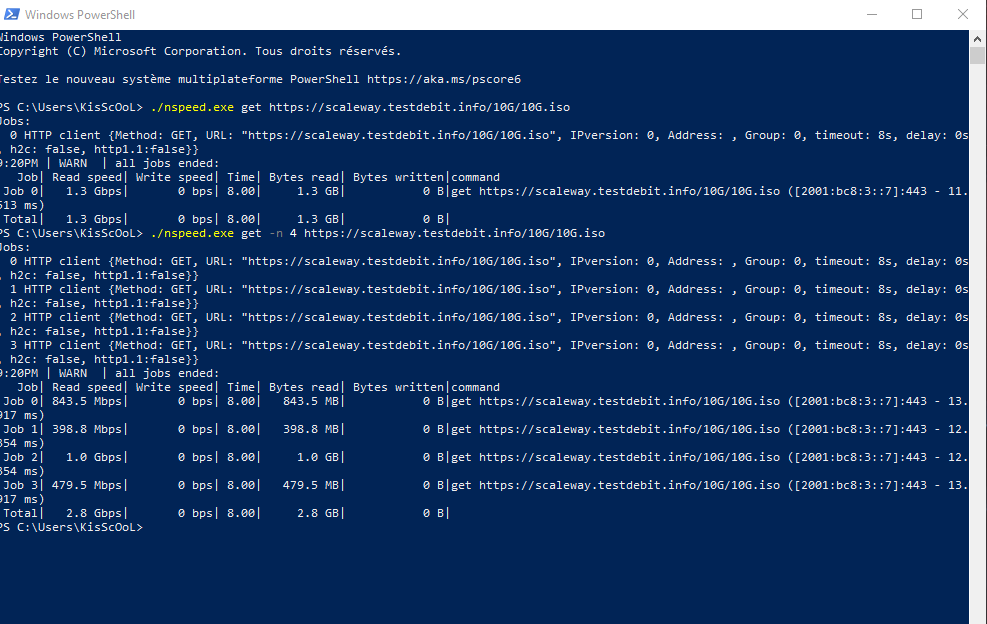
Task: Close the Windows PowerShell window
Action: (x=963, y=14)
